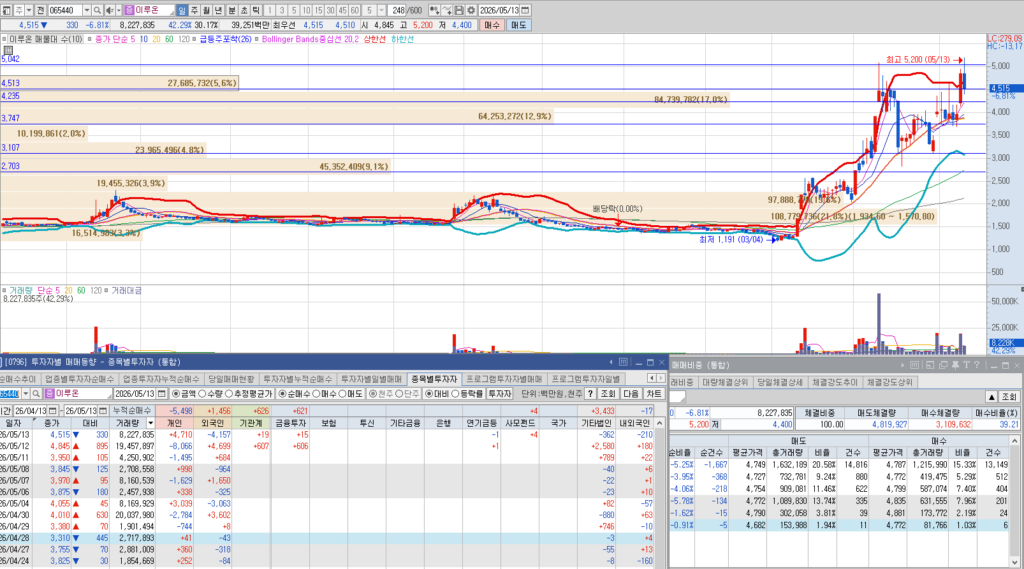Click the 누적순매수 button
1024x569 pixels.
132,411
